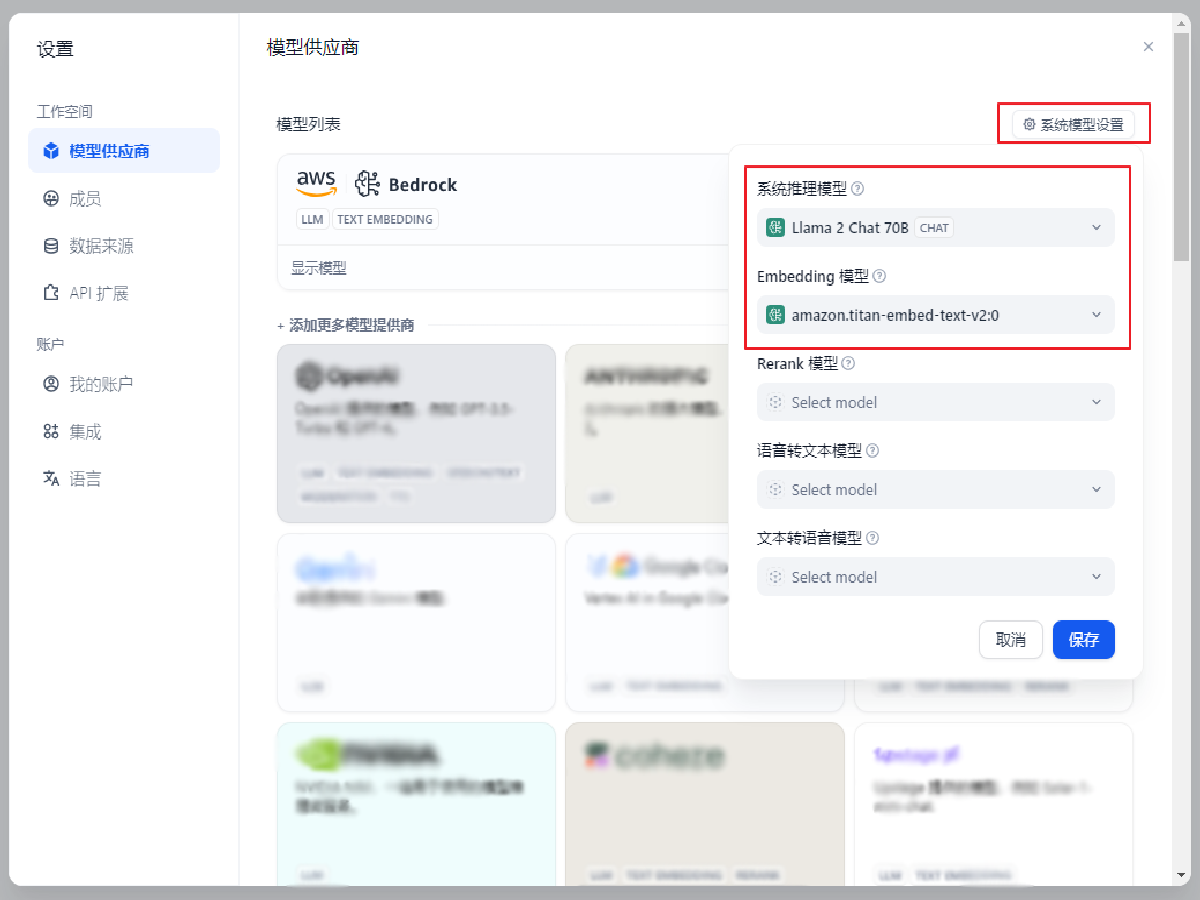Open the Llama 2 Chat 70B dropdown

click(935, 228)
